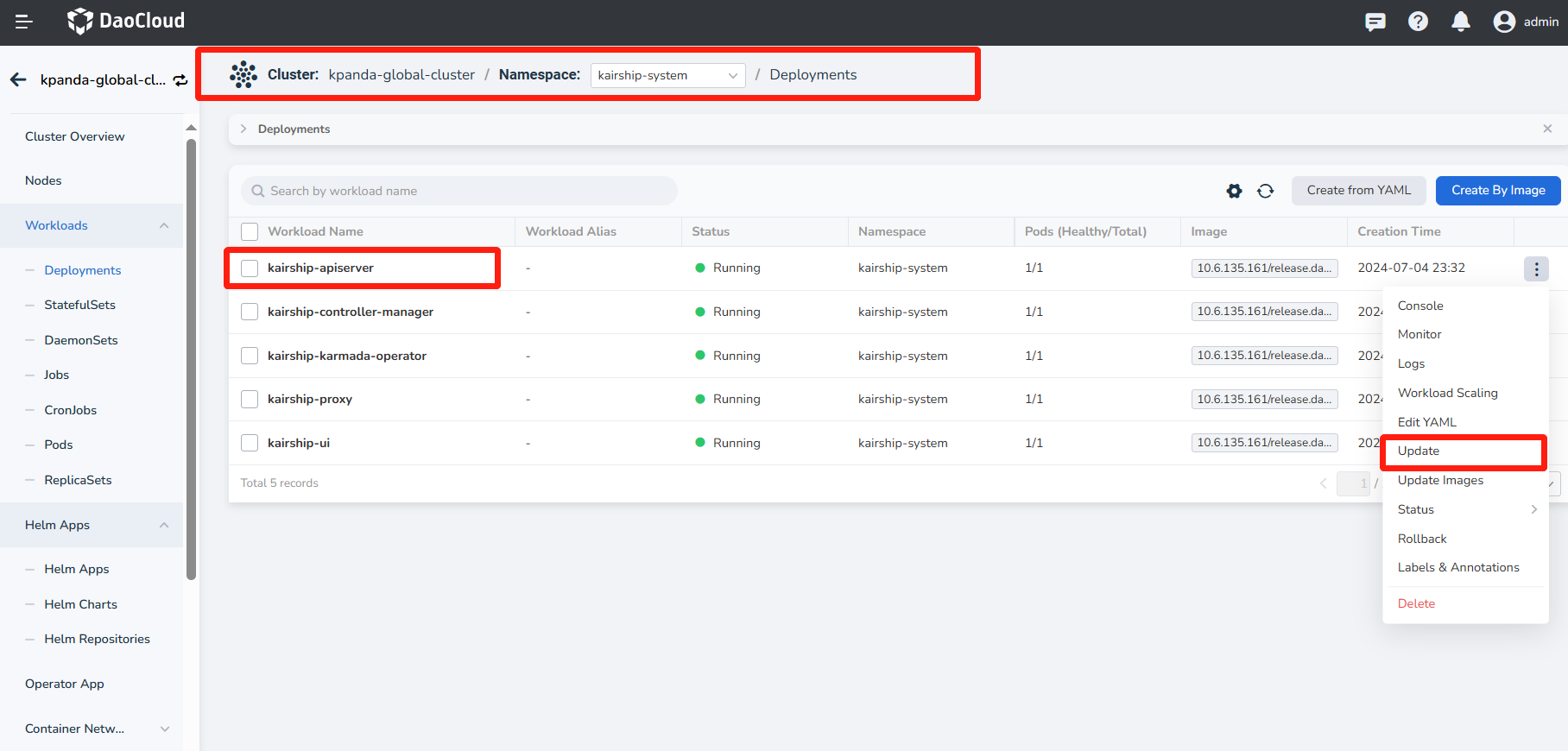Refresh the deployments list
The width and height of the screenshot is (1568, 751).
(x=1265, y=191)
